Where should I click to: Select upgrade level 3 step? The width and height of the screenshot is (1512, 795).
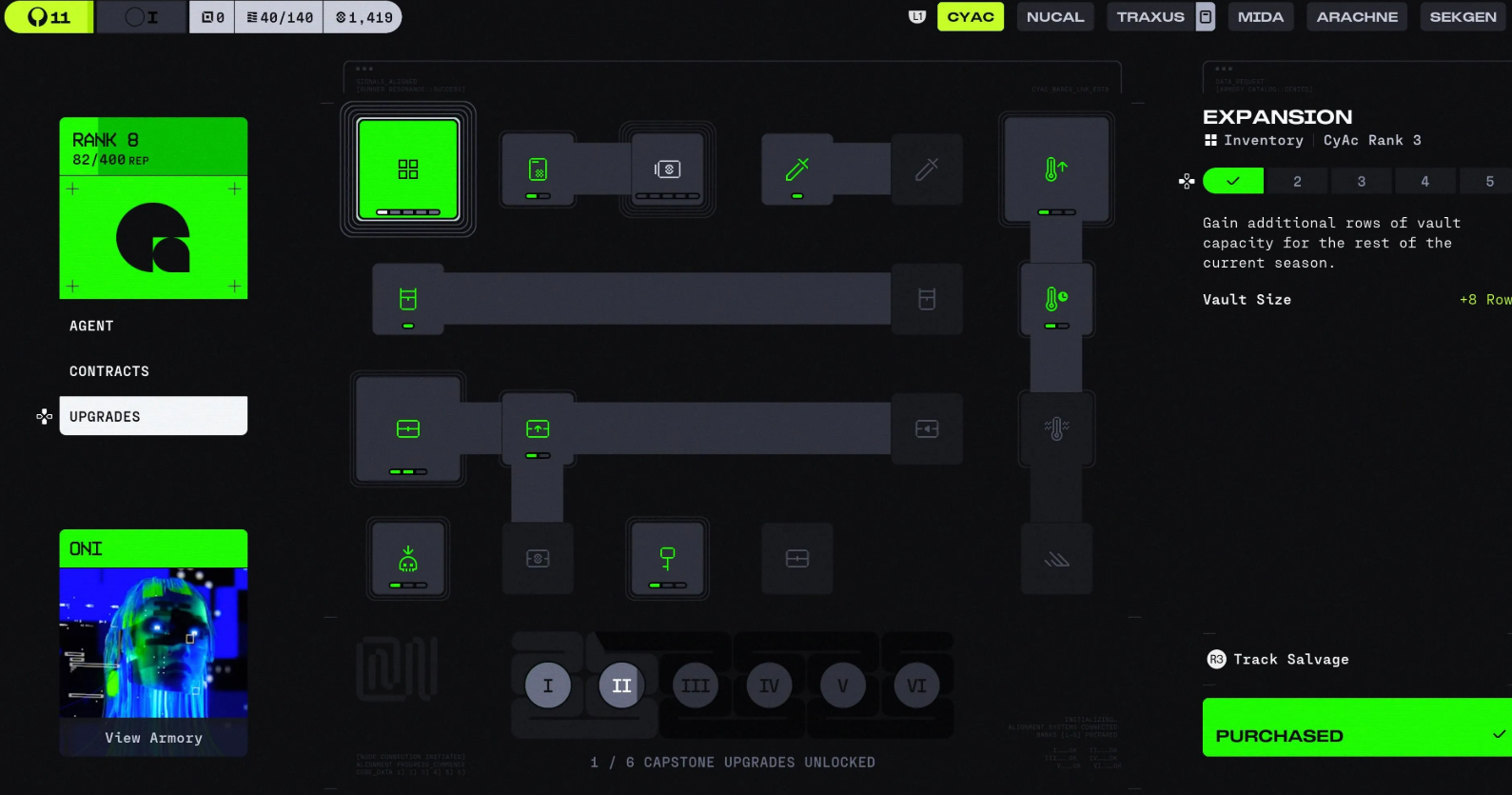[x=1362, y=181]
